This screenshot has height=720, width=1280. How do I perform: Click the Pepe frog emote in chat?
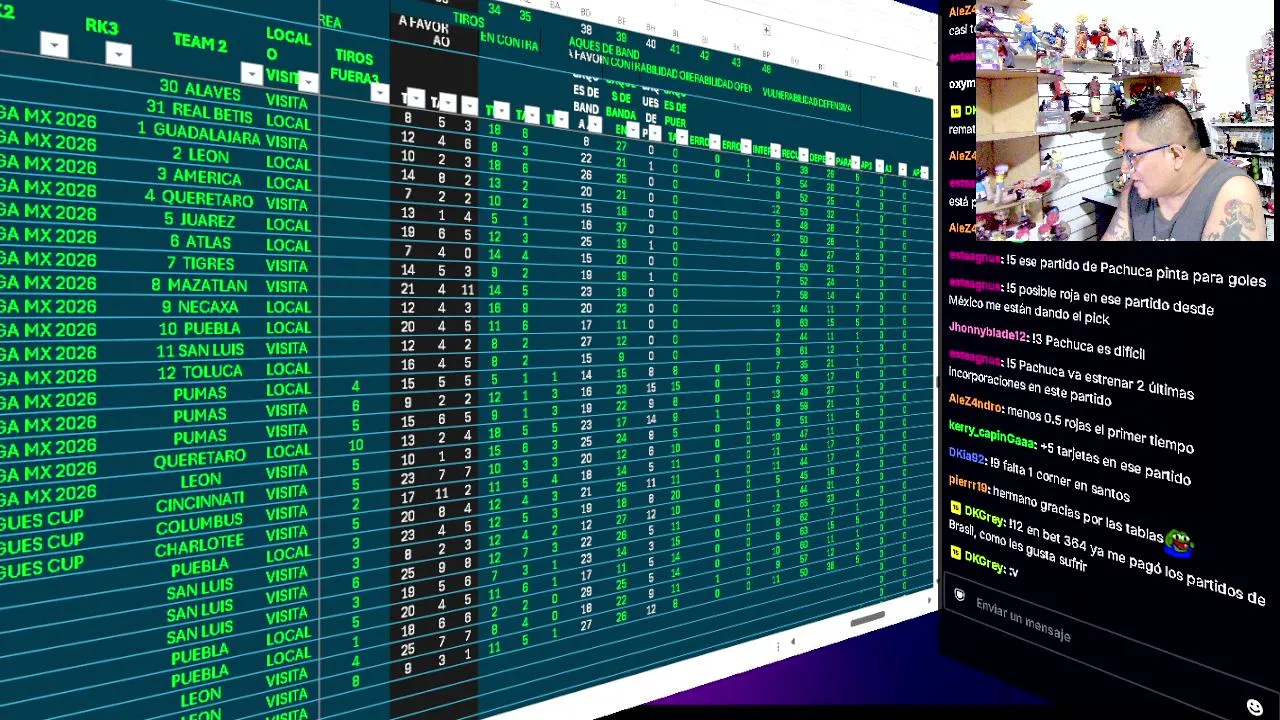point(1179,543)
